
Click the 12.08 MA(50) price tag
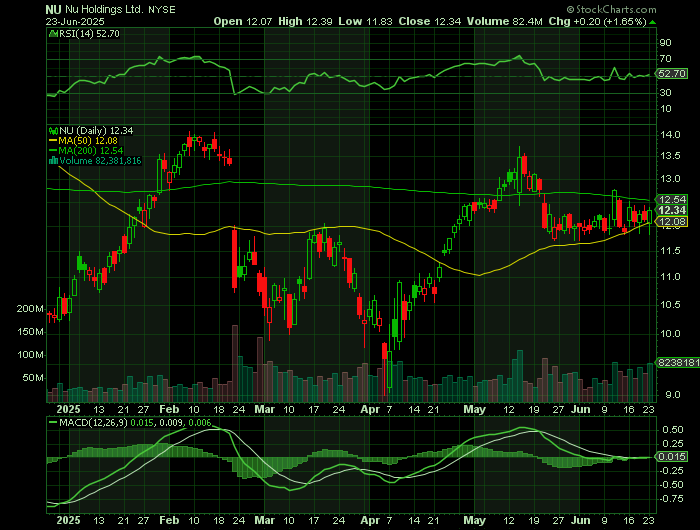pyautogui.click(x=672, y=222)
